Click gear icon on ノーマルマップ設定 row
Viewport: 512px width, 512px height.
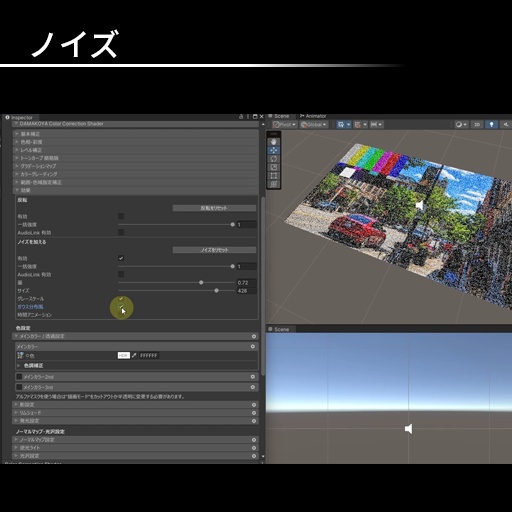pyautogui.click(x=254, y=440)
